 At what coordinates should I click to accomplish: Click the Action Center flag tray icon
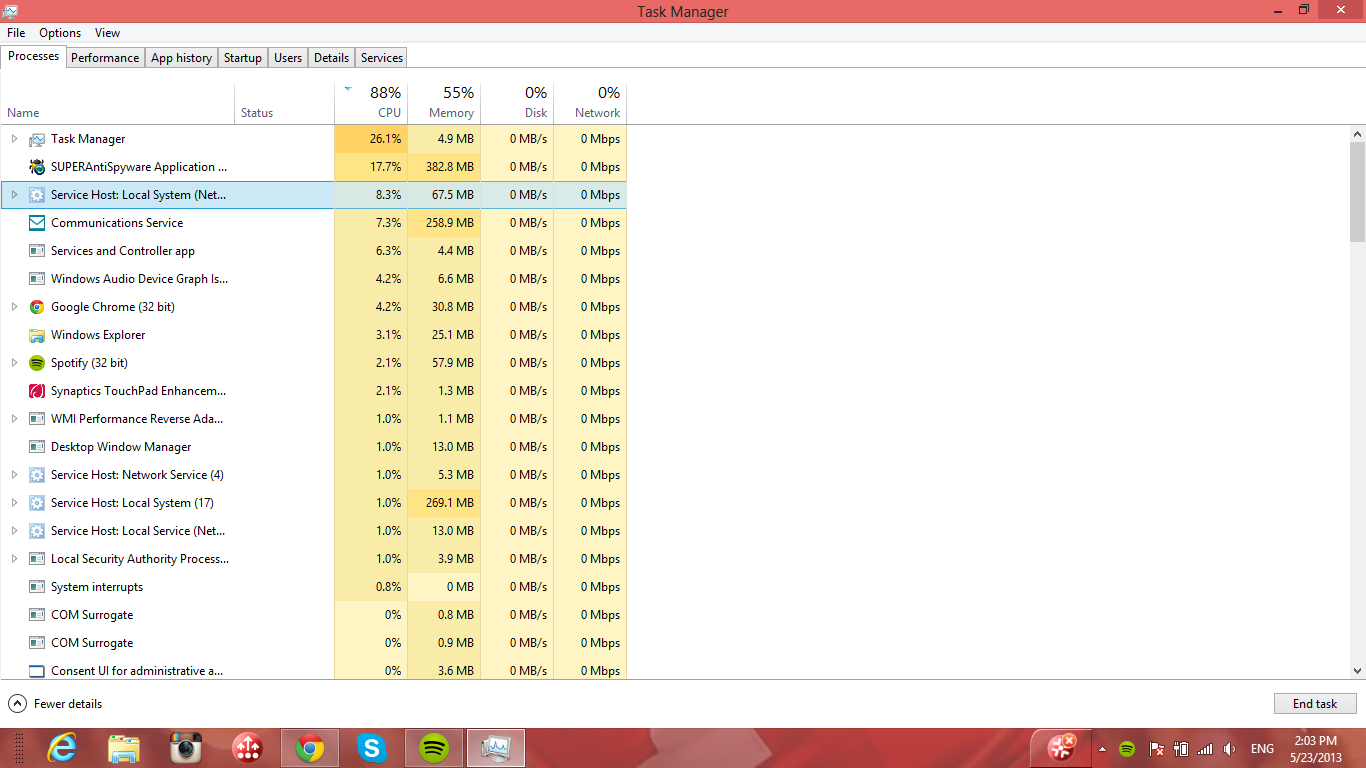[1156, 749]
